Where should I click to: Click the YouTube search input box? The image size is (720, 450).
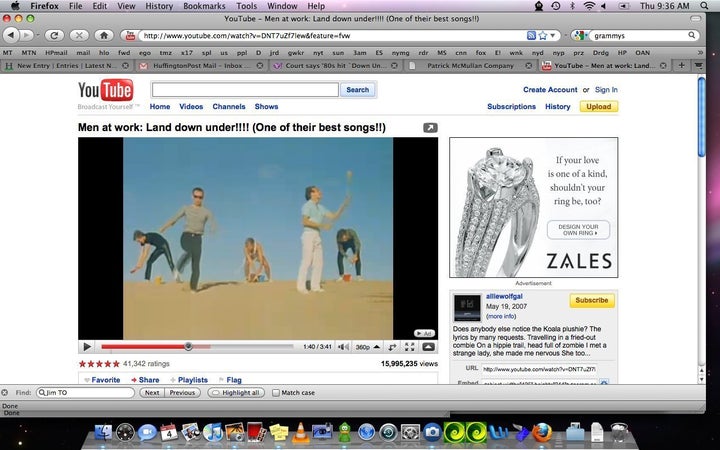tap(245, 90)
